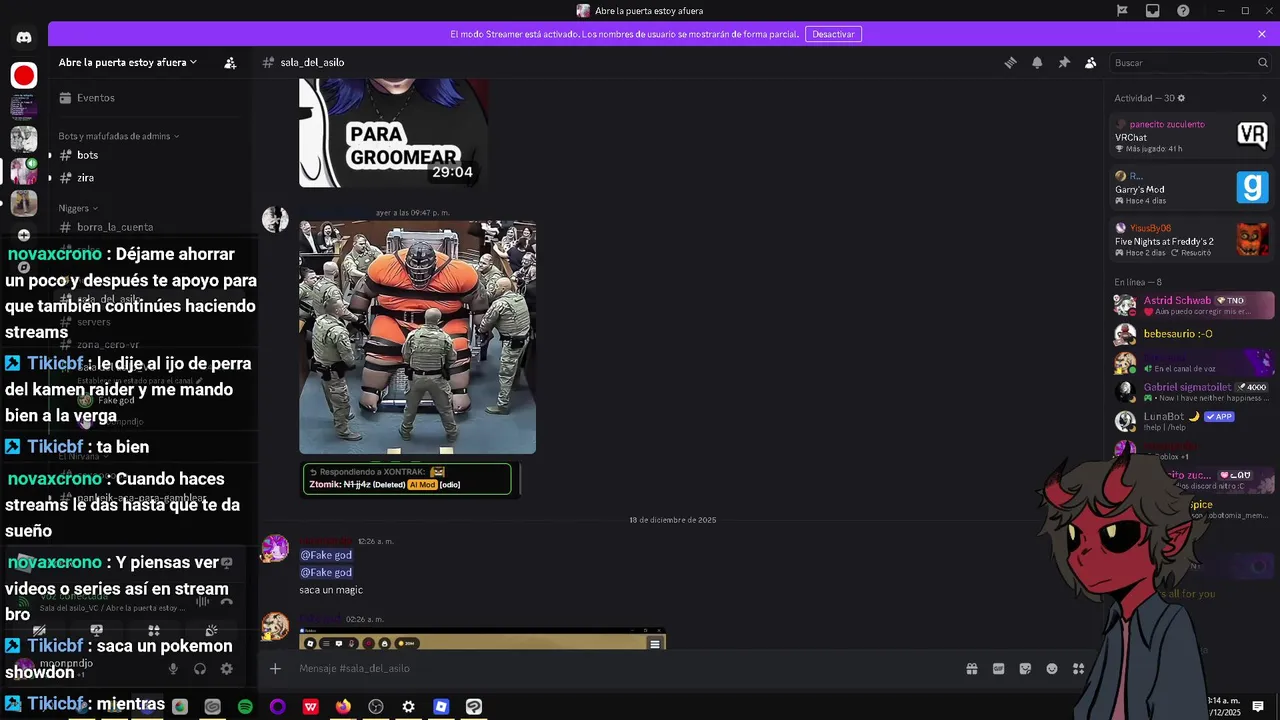
Task: Open the orange prisoner image attachment
Action: 417,337
